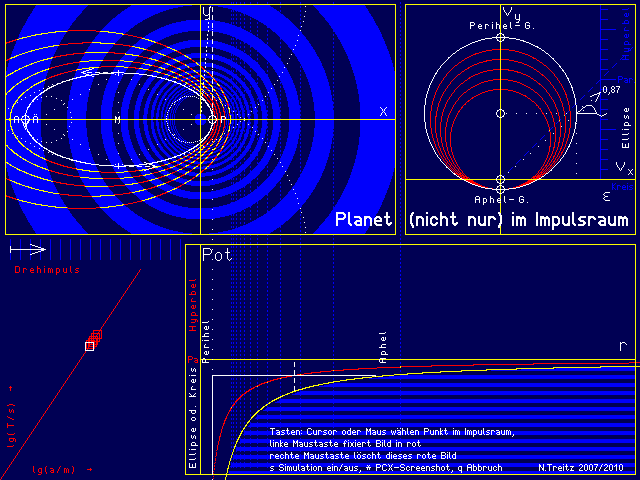Click the ellipse midpoint M marker
The height and width of the screenshot is (480, 640).
(118, 120)
